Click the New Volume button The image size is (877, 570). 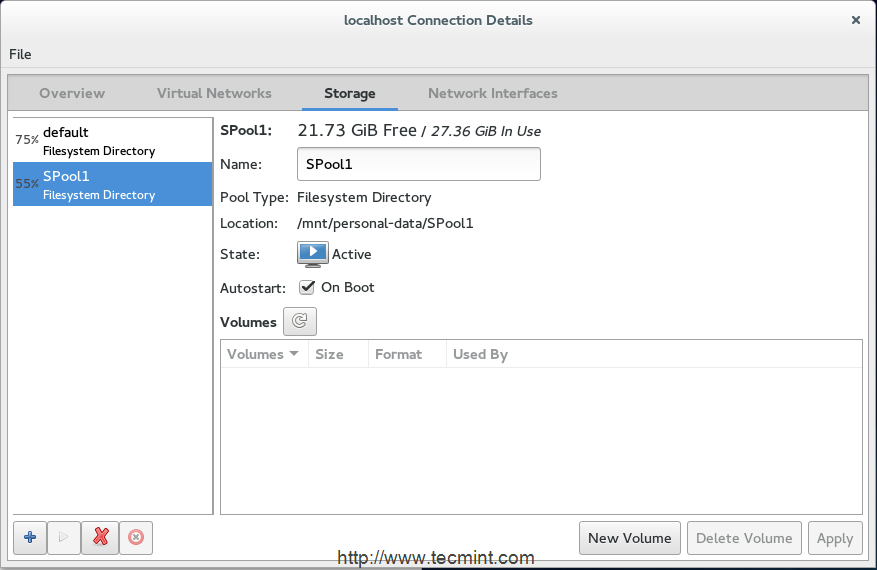(x=630, y=538)
